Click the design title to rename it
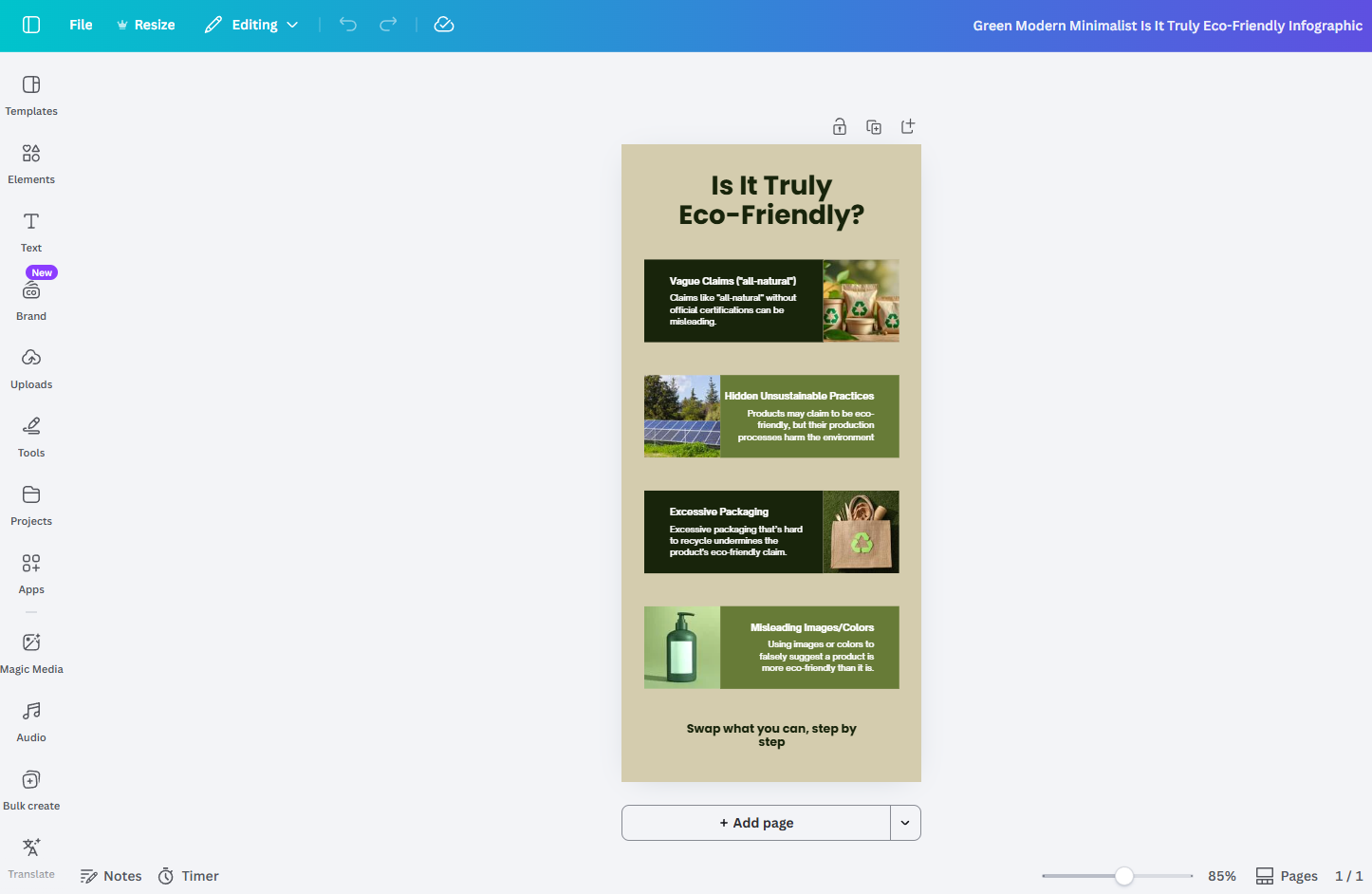Image resolution: width=1372 pixels, height=894 pixels. [x=1167, y=26]
